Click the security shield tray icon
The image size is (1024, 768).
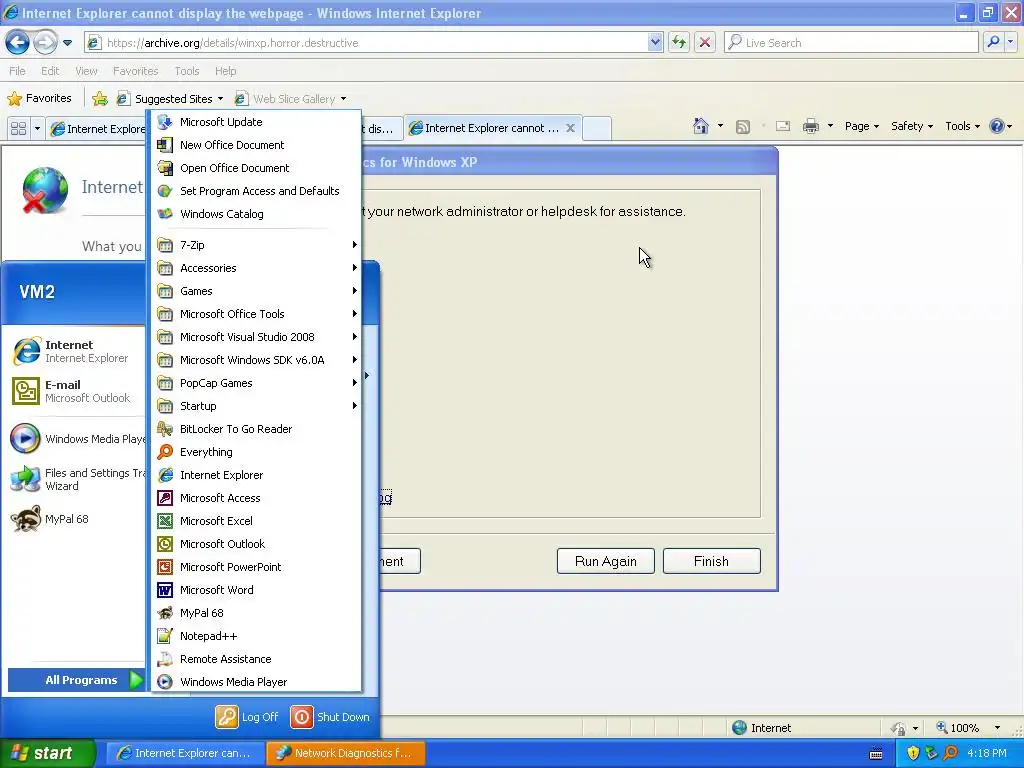(913, 753)
